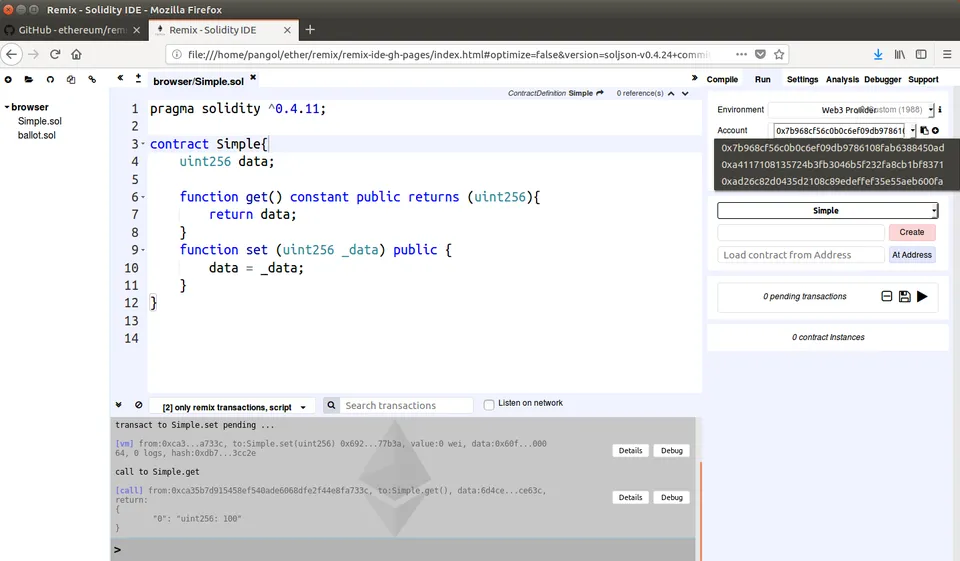Click the search magnifier icon in terminal
The image size is (960, 561).
331,405
